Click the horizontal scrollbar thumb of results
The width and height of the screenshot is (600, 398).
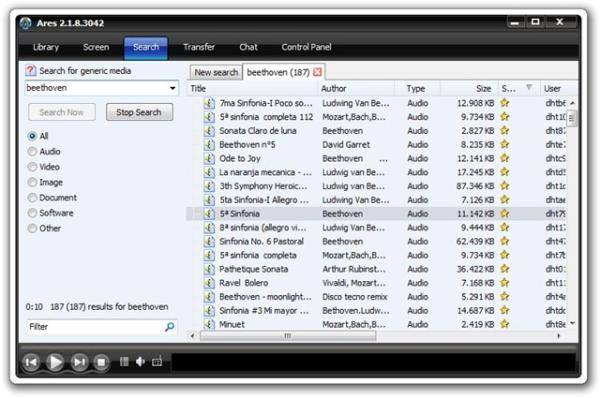[288, 336]
